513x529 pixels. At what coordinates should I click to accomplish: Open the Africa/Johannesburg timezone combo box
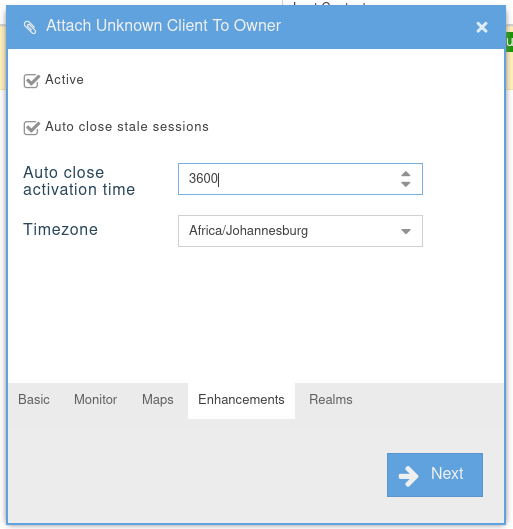pyautogui.click(x=300, y=231)
